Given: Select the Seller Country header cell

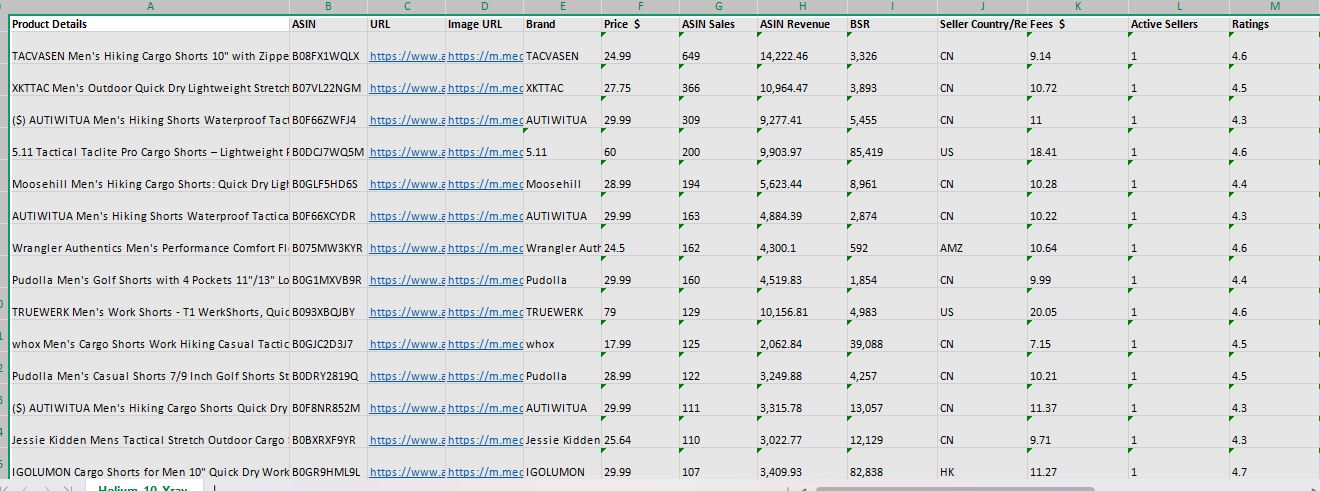Looking at the screenshot, I should click(x=982, y=23).
